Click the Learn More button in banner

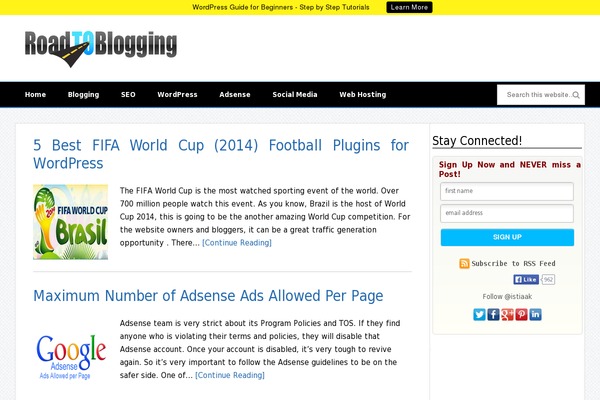(x=409, y=7)
